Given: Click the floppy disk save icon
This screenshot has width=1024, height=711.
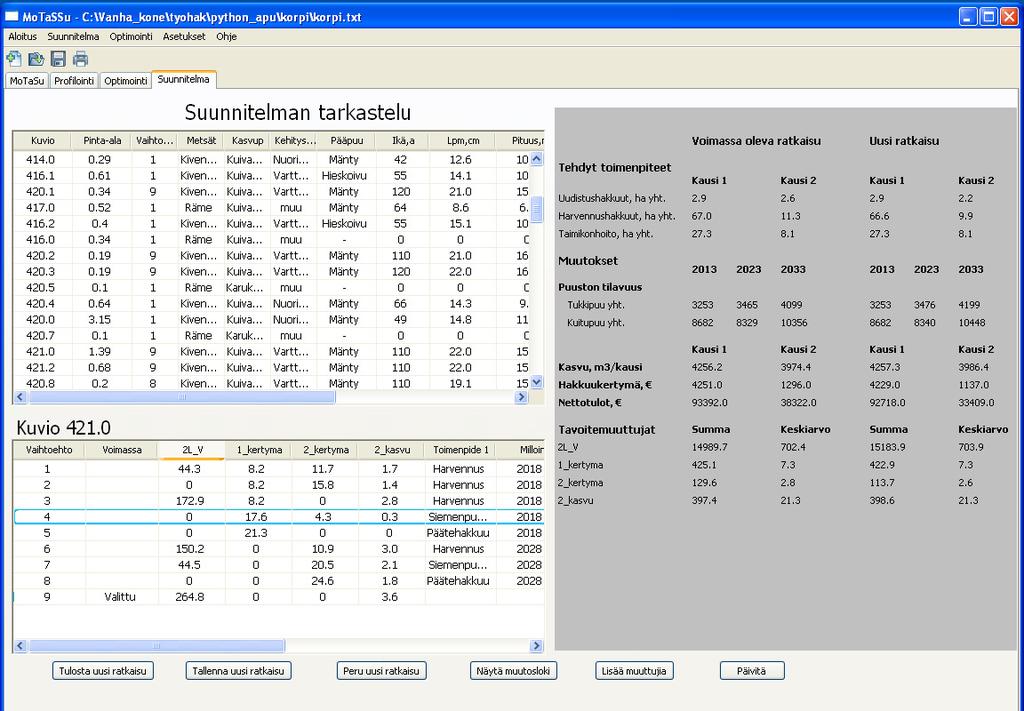Looking at the screenshot, I should pos(58,59).
